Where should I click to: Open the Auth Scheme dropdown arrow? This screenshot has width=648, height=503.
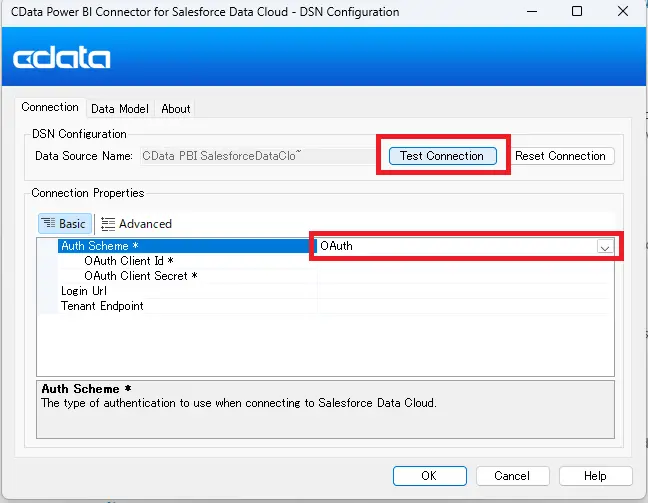(x=604, y=246)
